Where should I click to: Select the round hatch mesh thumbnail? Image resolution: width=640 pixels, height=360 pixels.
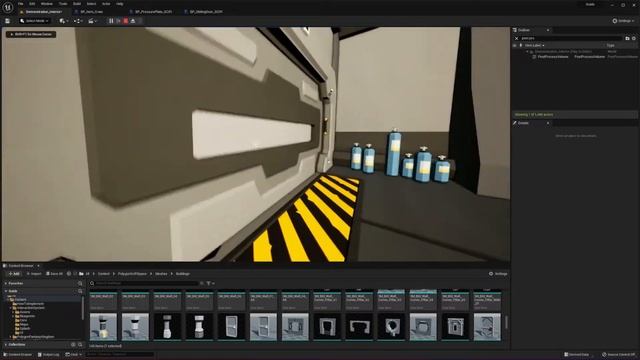(391, 327)
